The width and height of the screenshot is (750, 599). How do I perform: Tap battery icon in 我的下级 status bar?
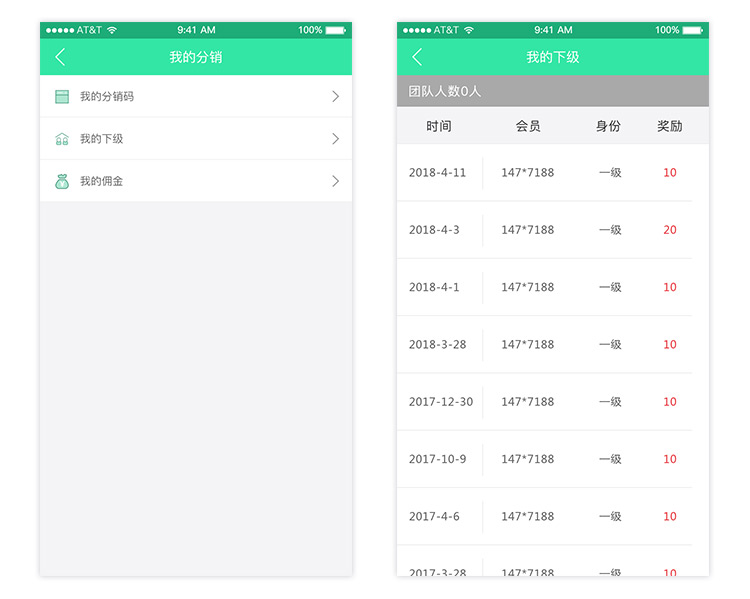(x=692, y=30)
